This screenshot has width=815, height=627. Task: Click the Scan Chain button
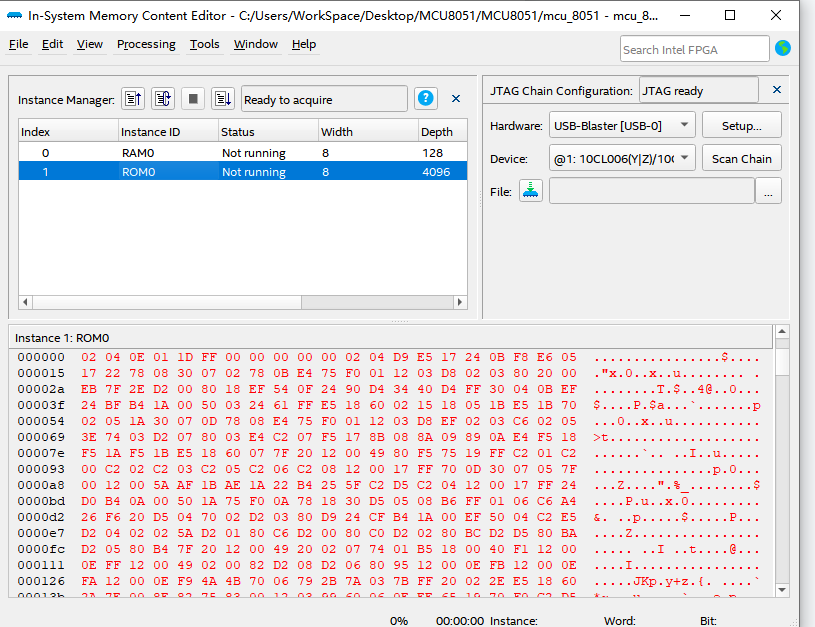(742, 158)
